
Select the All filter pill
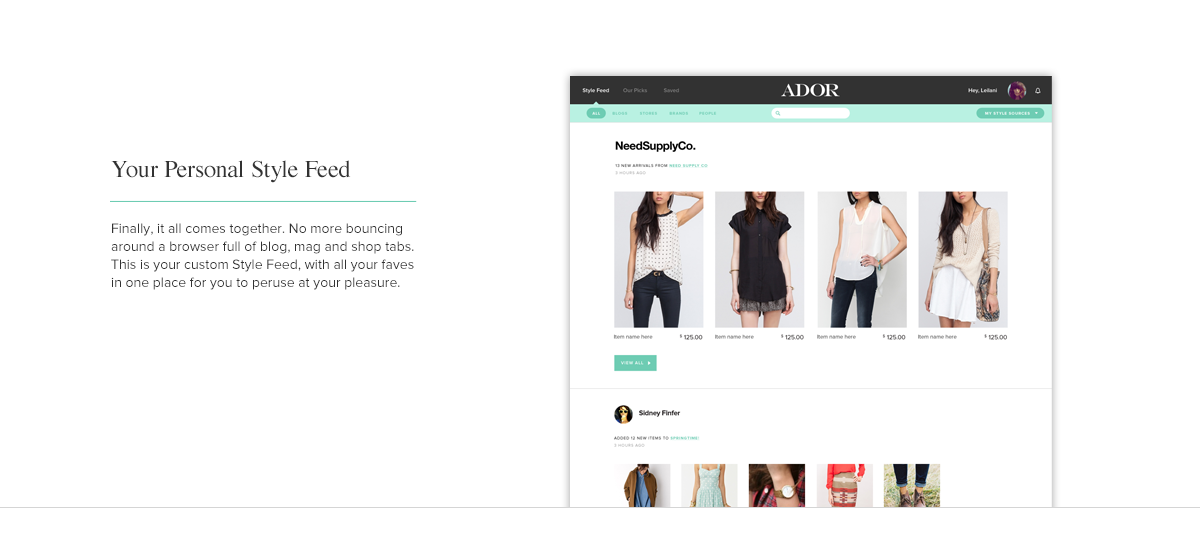596,114
